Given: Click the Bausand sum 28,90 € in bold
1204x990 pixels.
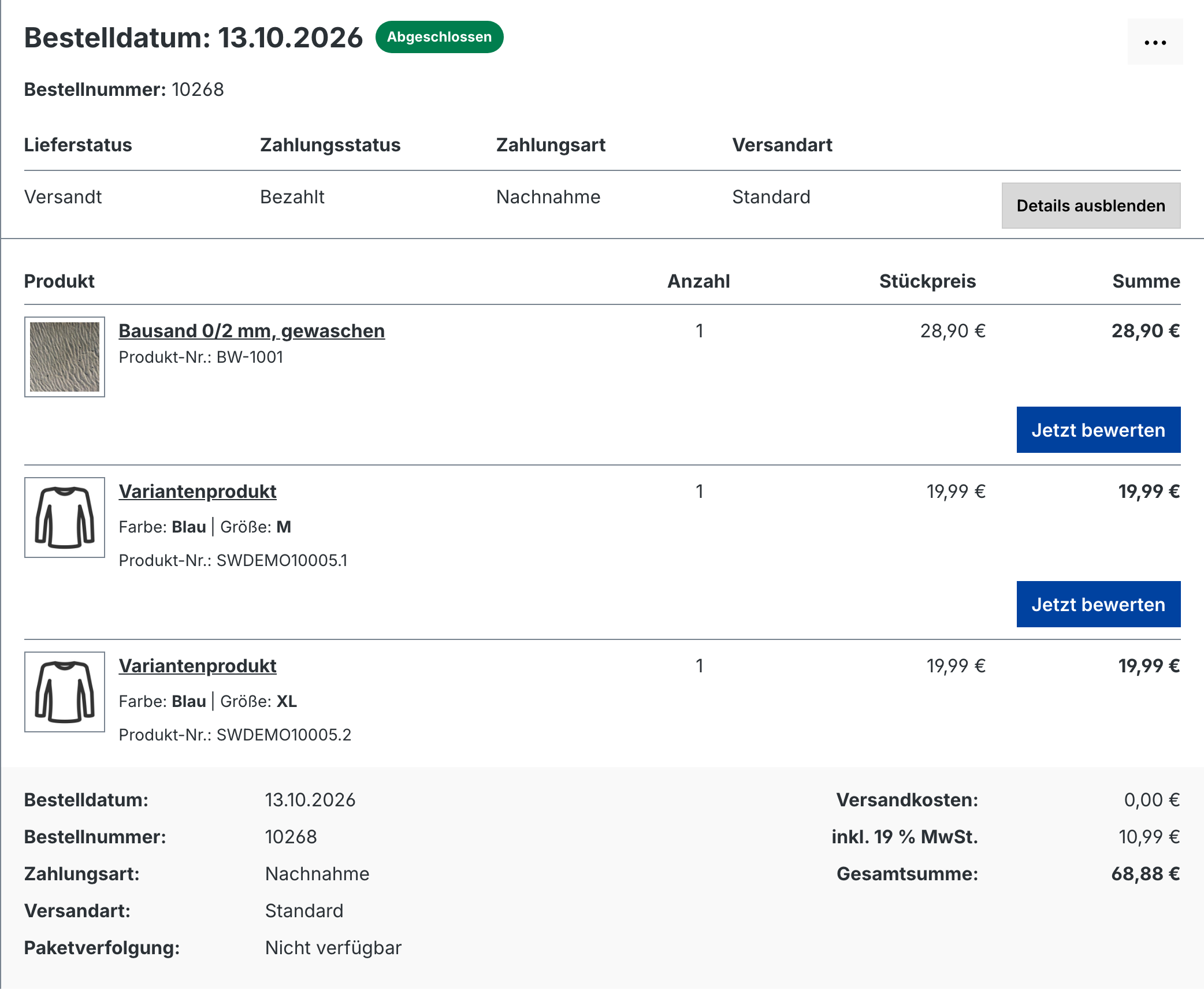Looking at the screenshot, I should point(1146,331).
